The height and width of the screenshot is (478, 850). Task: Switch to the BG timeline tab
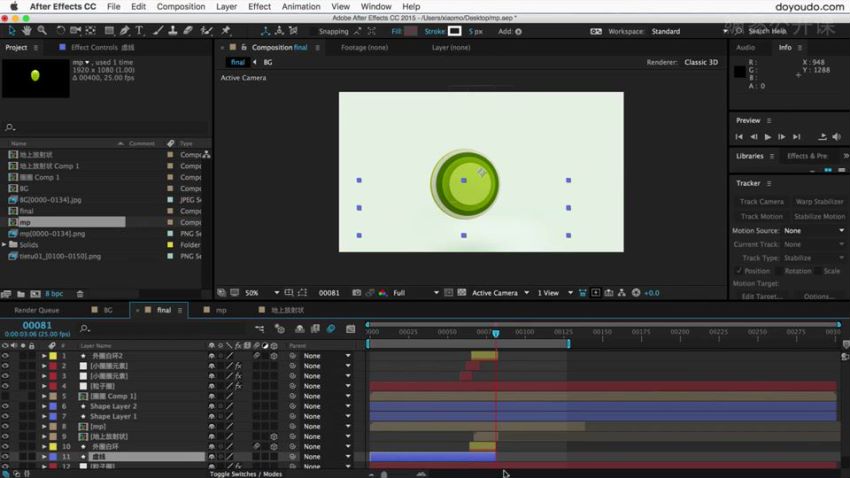click(108, 310)
